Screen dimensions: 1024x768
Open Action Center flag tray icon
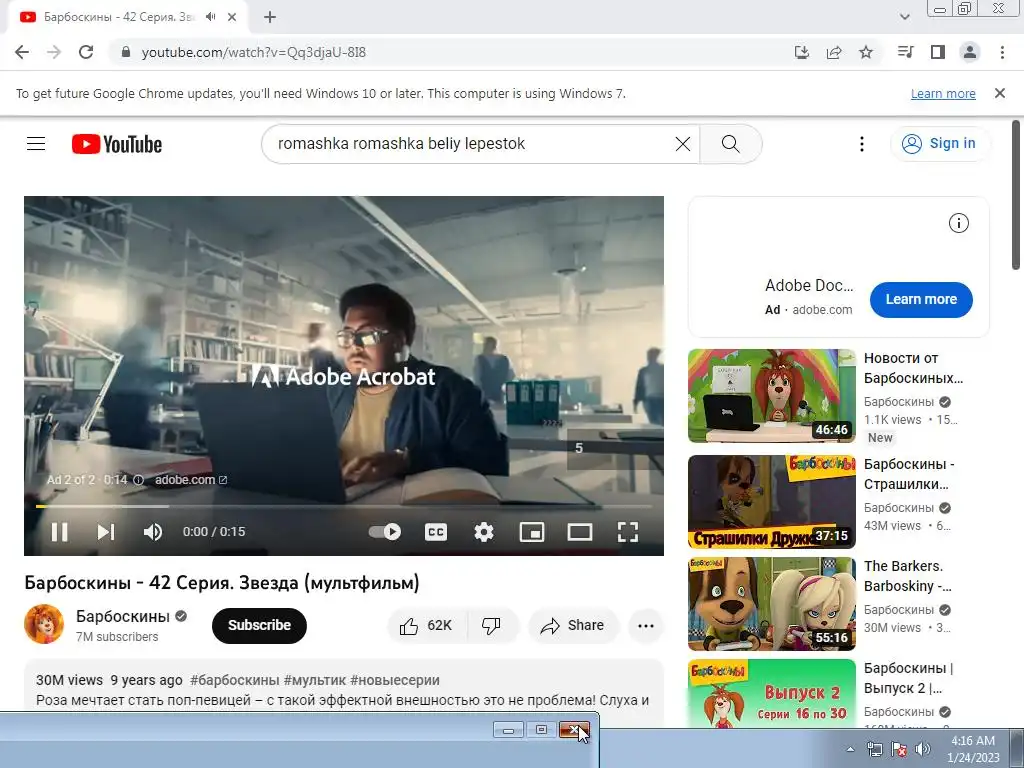click(x=899, y=749)
